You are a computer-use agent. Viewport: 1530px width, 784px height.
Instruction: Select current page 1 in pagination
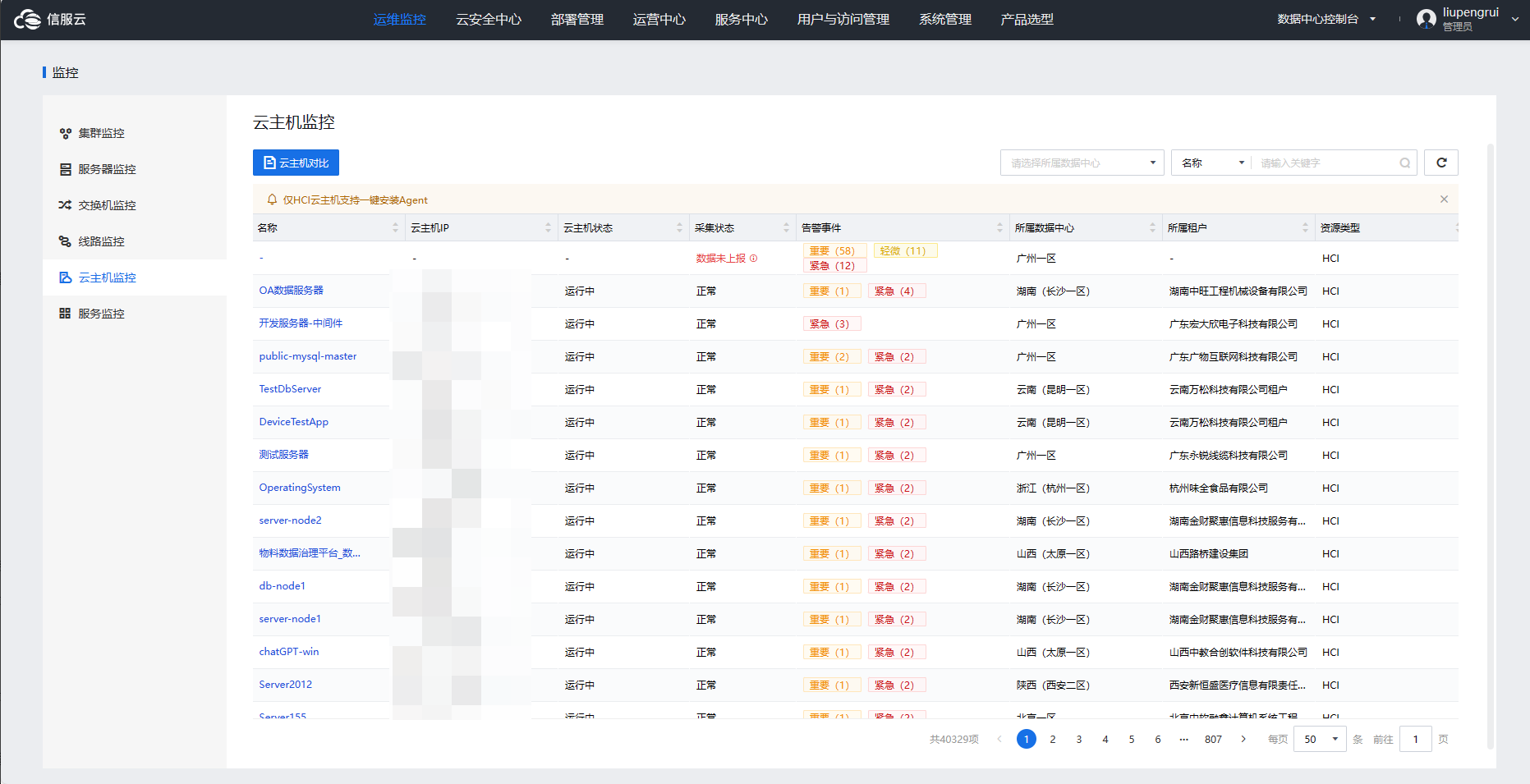tap(1027, 739)
